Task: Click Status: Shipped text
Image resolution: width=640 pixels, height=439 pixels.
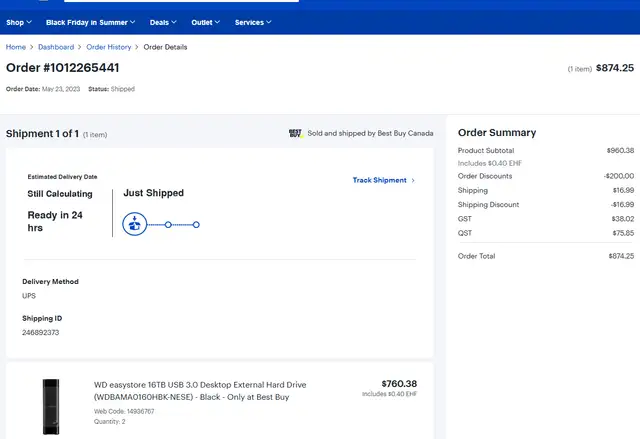Action: click(x=111, y=89)
